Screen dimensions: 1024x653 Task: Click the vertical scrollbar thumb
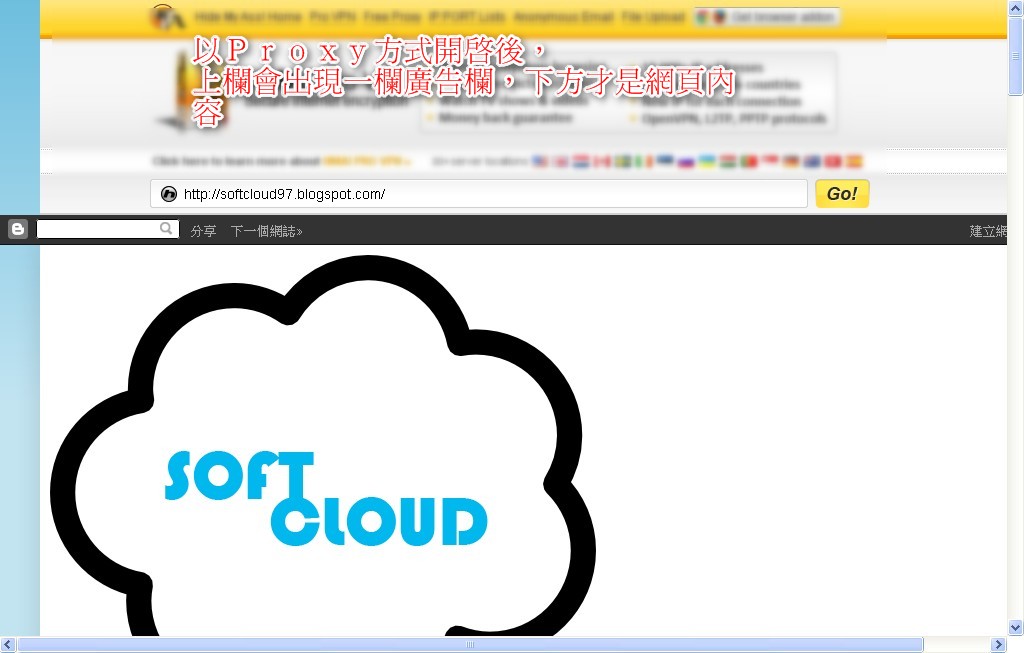point(1016,56)
